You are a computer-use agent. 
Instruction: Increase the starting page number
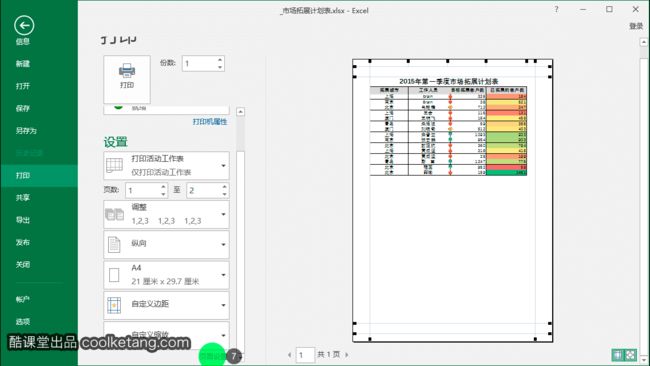coord(163,187)
